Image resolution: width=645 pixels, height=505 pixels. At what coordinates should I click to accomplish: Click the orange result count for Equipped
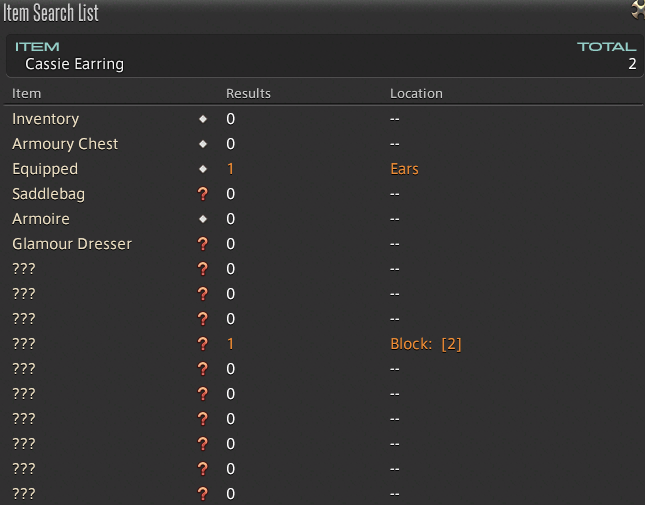(x=230, y=169)
